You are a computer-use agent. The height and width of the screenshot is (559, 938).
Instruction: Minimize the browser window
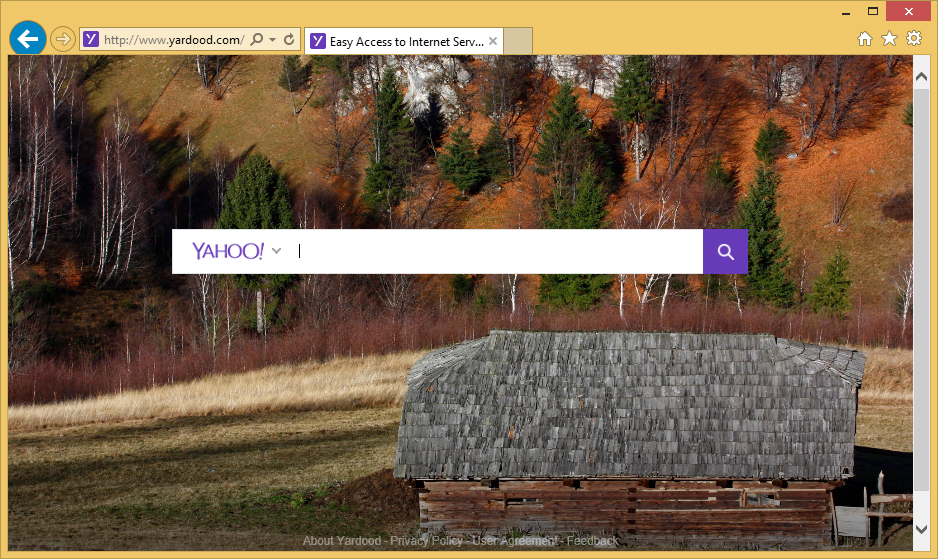[x=846, y=12]
